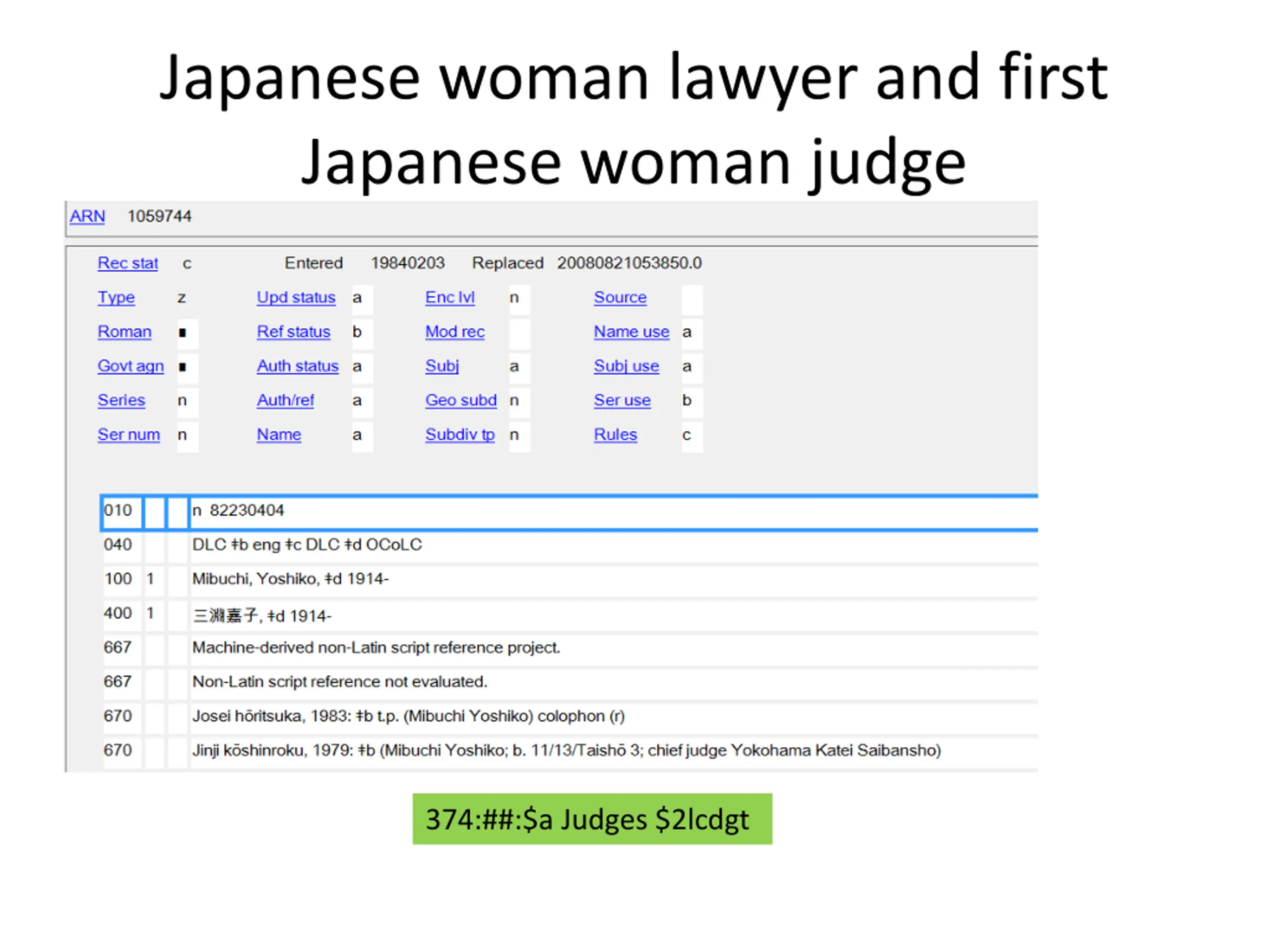
Task: Open the Govt agn link
Action: [x=131, y=366]
